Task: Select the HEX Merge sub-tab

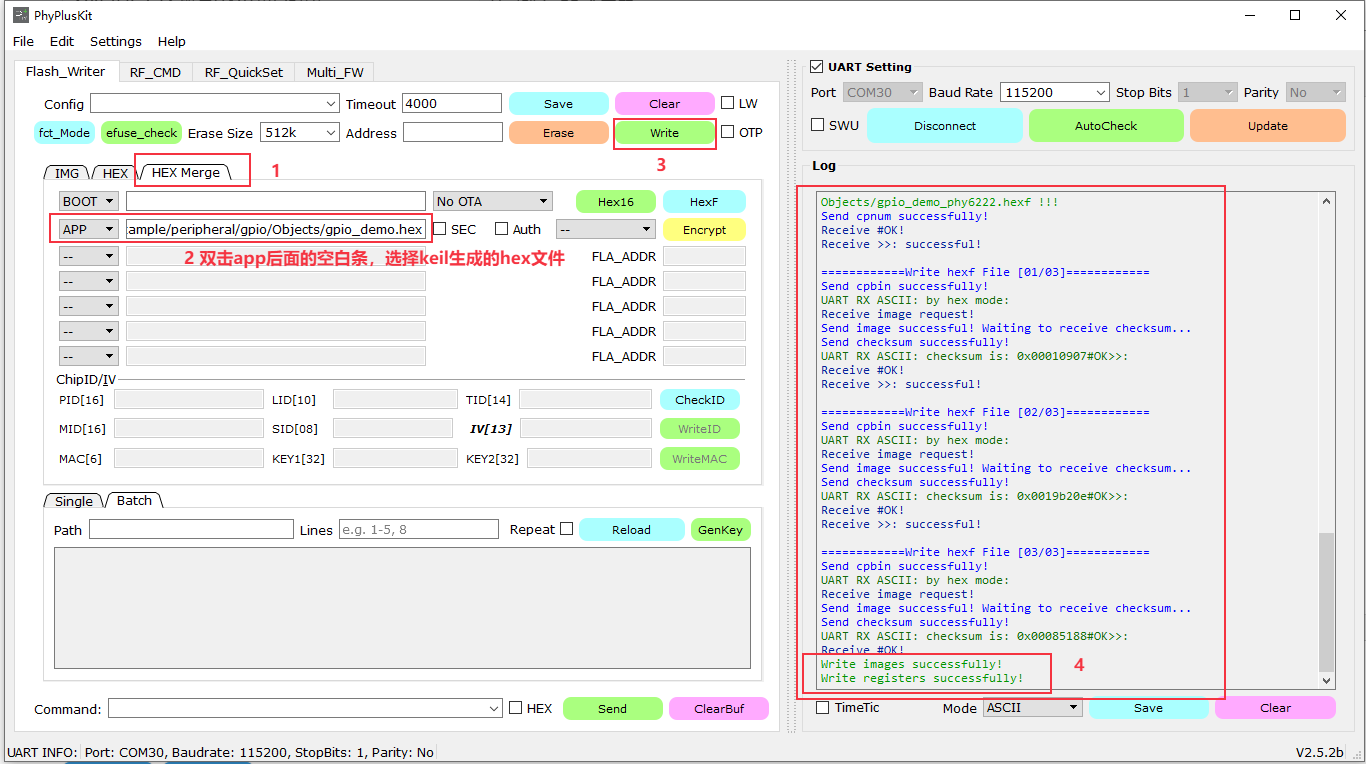Action: [x=186, y=172]
